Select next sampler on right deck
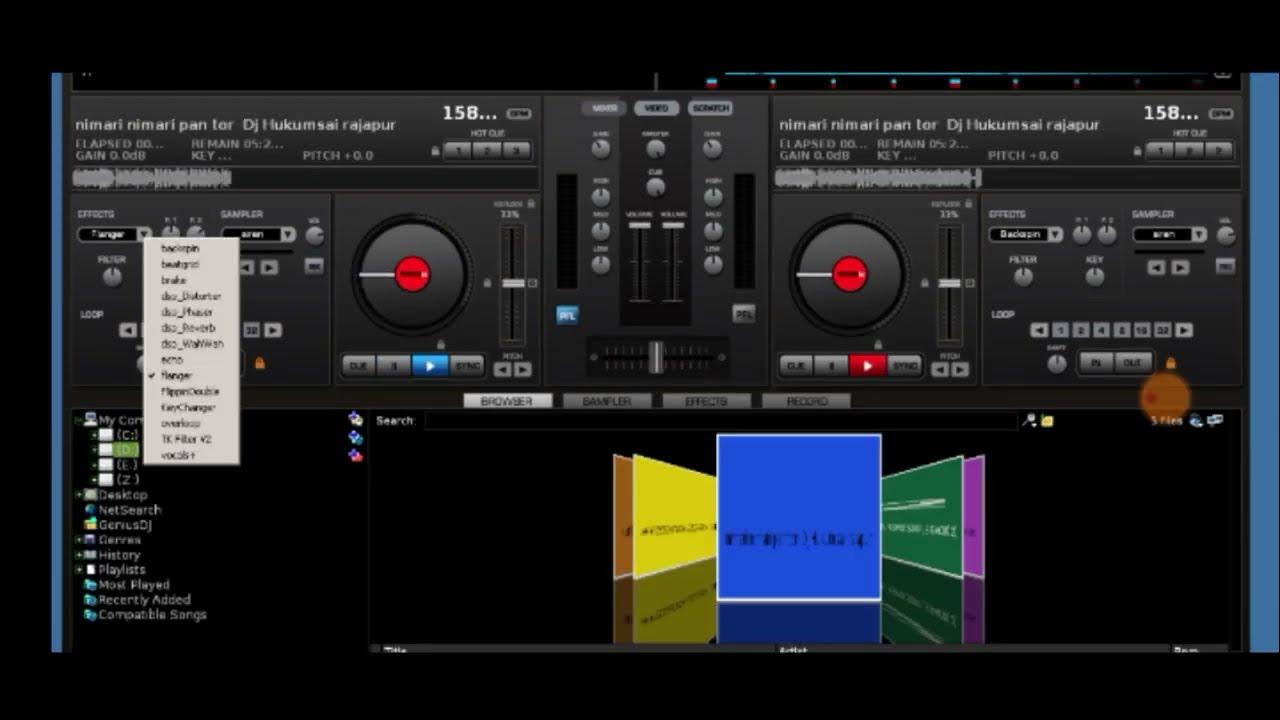 (x=1180, y=267)
